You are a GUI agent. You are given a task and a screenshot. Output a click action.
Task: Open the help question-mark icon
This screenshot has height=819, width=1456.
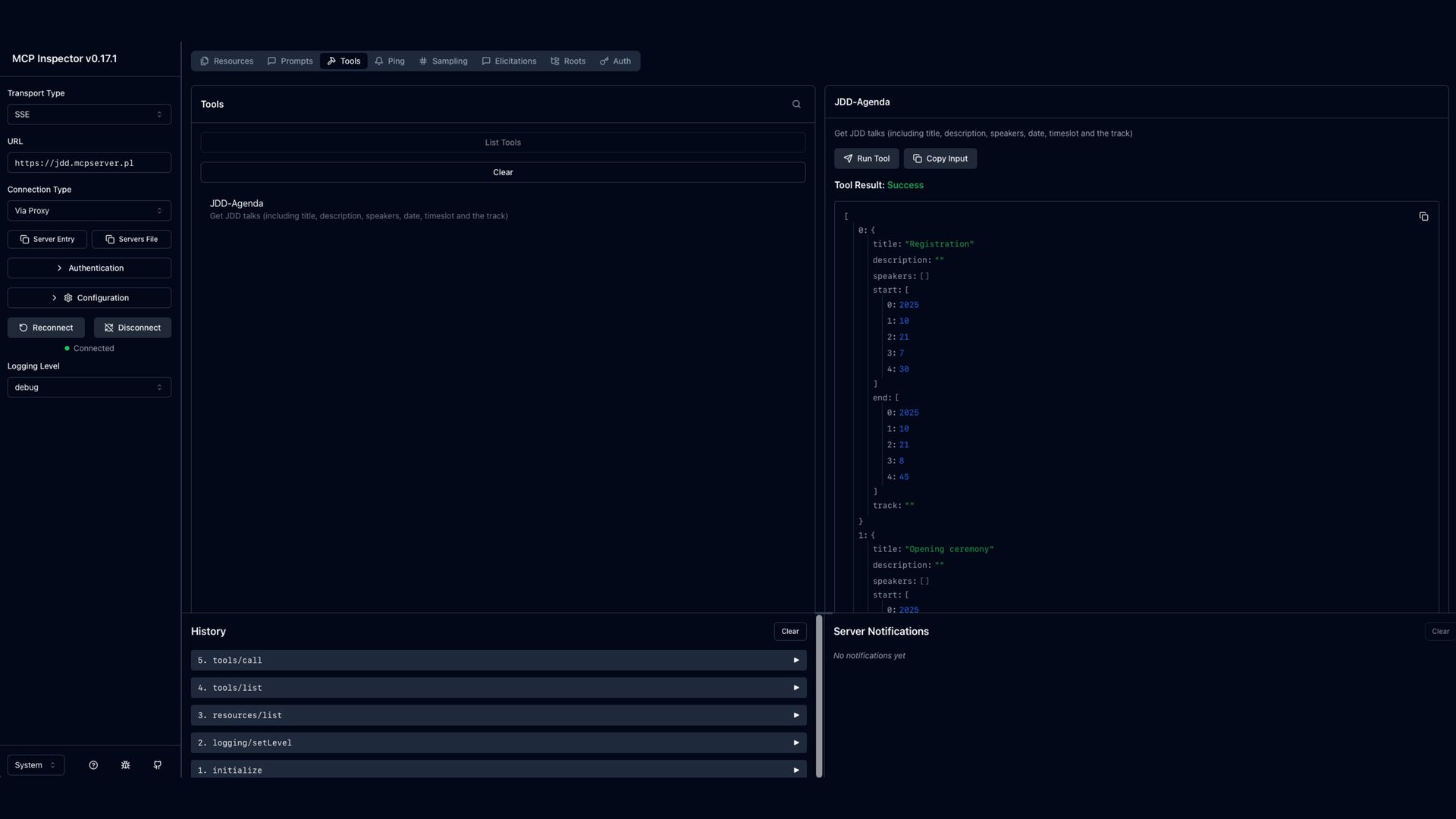[93, 765]
